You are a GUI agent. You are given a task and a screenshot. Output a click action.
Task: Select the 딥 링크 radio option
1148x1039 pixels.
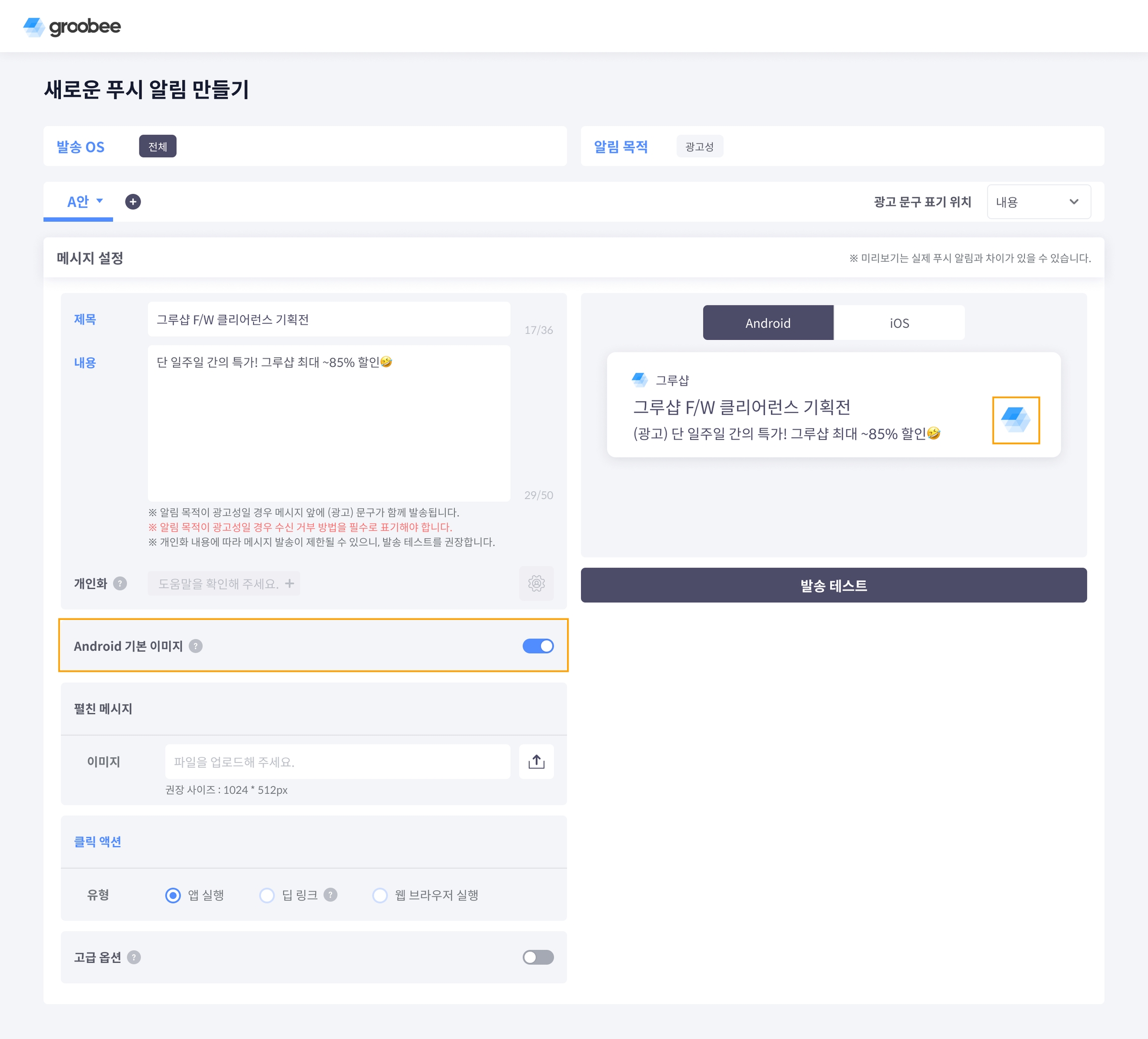(x=267, y=895)
